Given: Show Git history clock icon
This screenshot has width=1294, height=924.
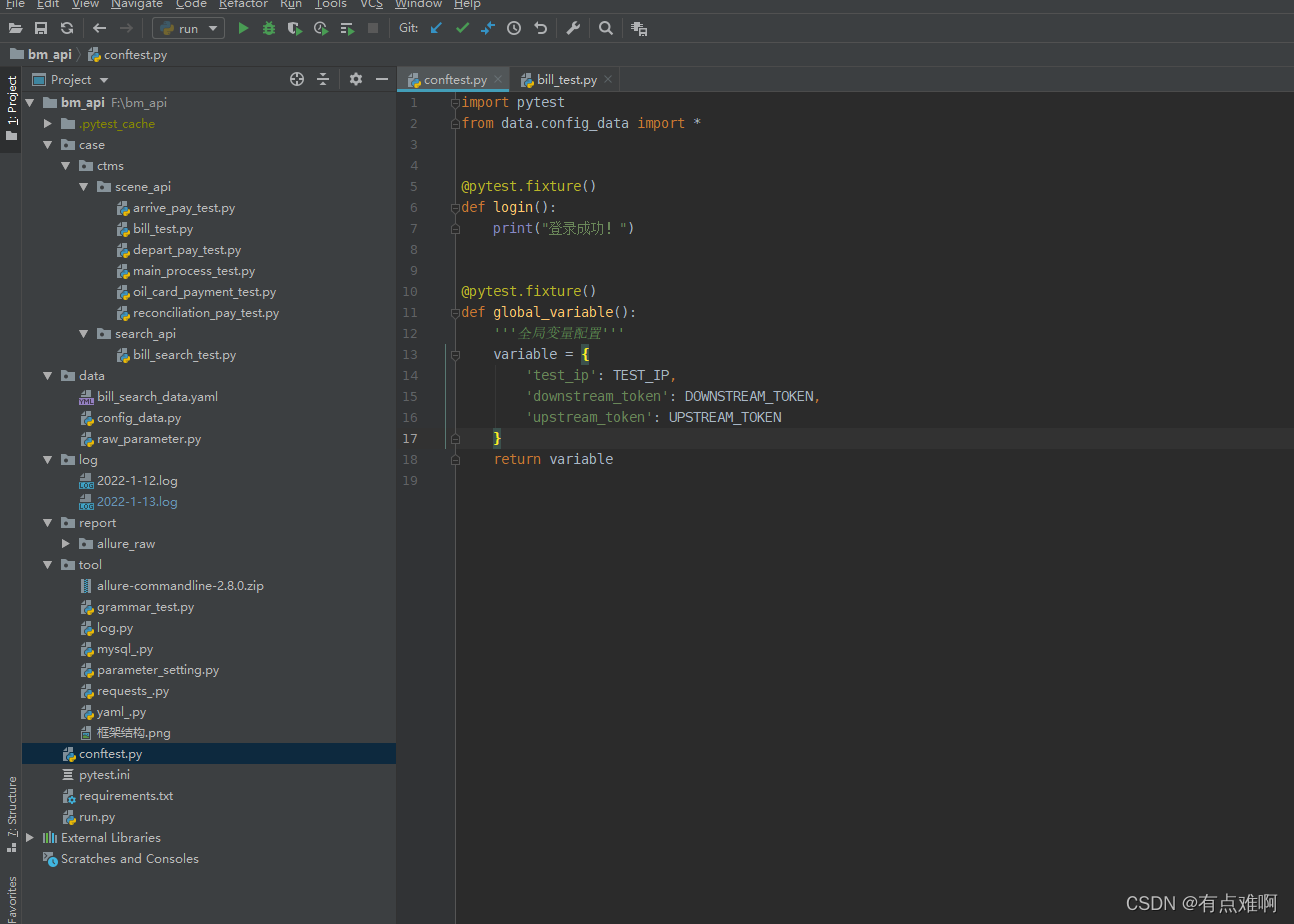Looking at the screenshot, I should [514, 28].
